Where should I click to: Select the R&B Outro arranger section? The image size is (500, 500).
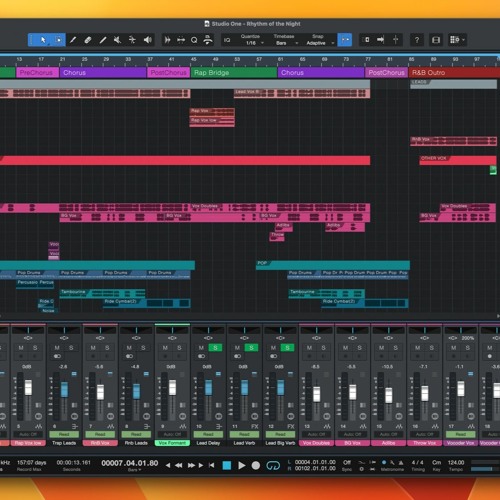(x=454, y=72)
